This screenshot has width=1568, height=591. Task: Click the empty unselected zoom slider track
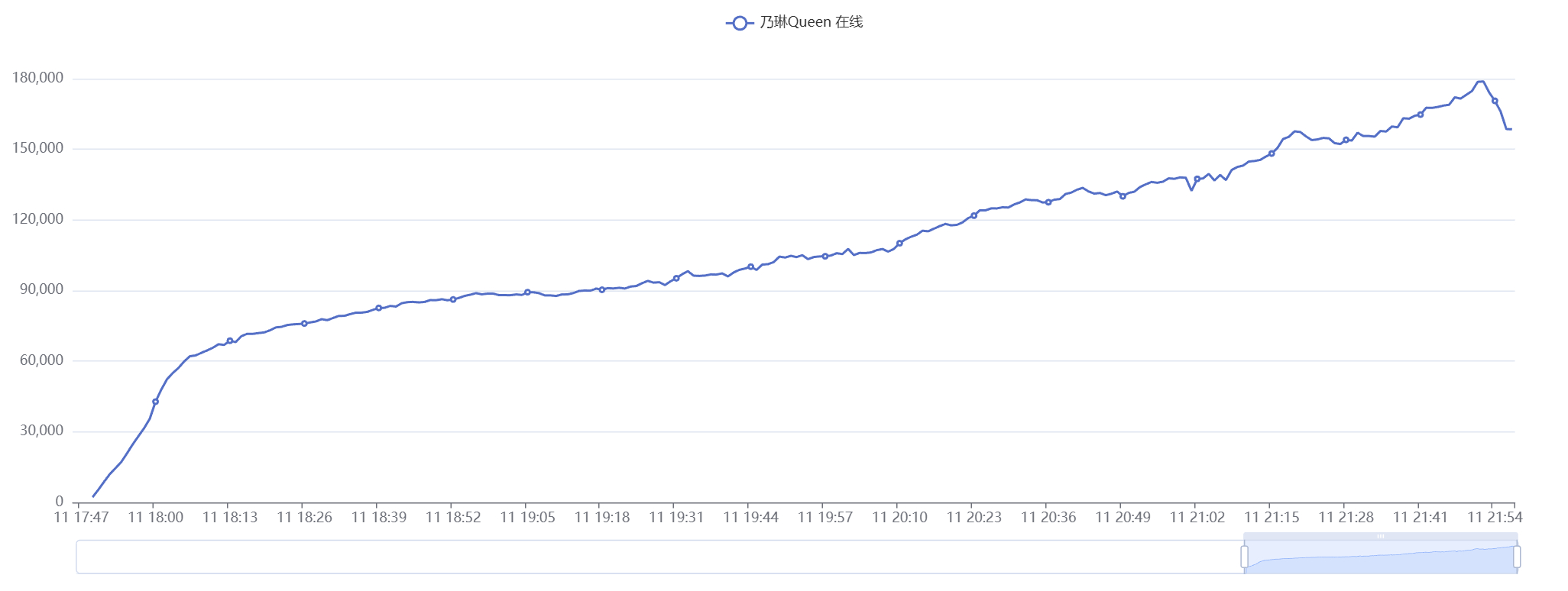[657, 557]
